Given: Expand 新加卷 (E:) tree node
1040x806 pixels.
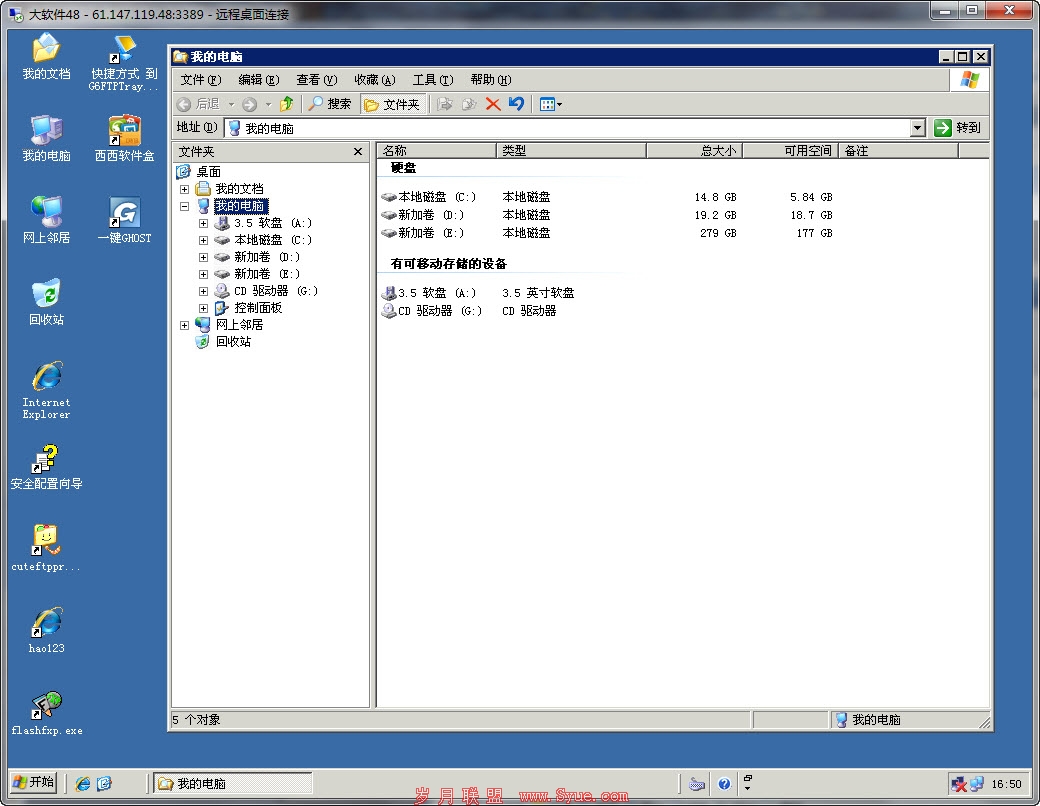Looking at the screenshot, I should [204, 274].
